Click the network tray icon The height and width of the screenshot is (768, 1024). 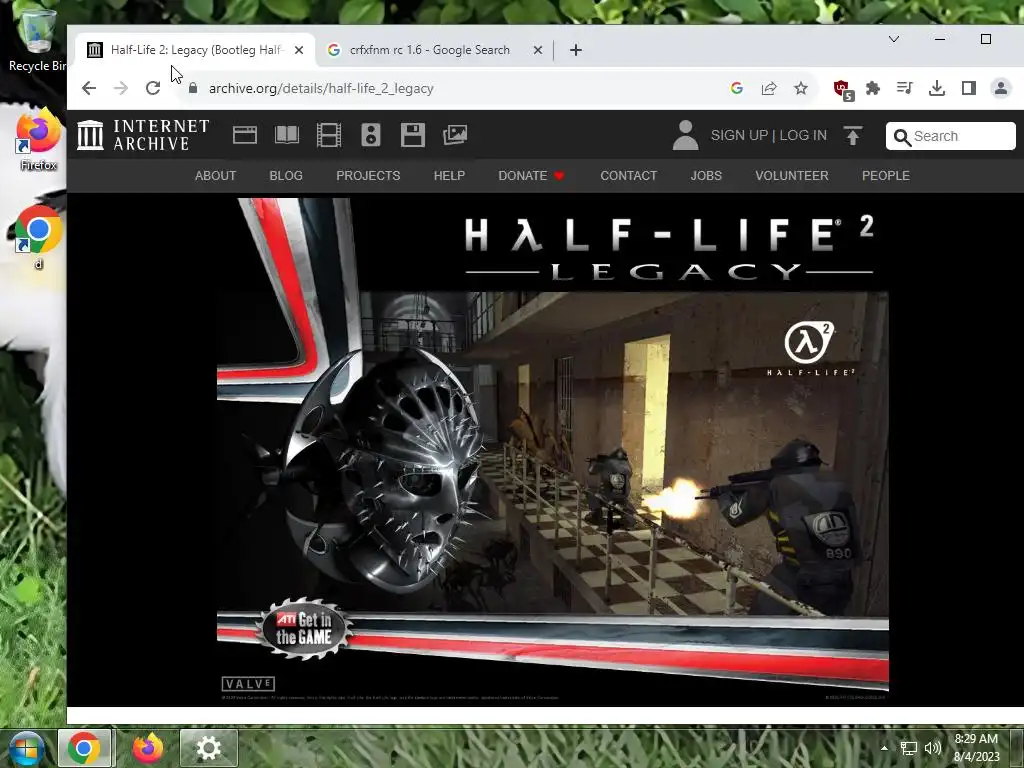pos(908,748)
